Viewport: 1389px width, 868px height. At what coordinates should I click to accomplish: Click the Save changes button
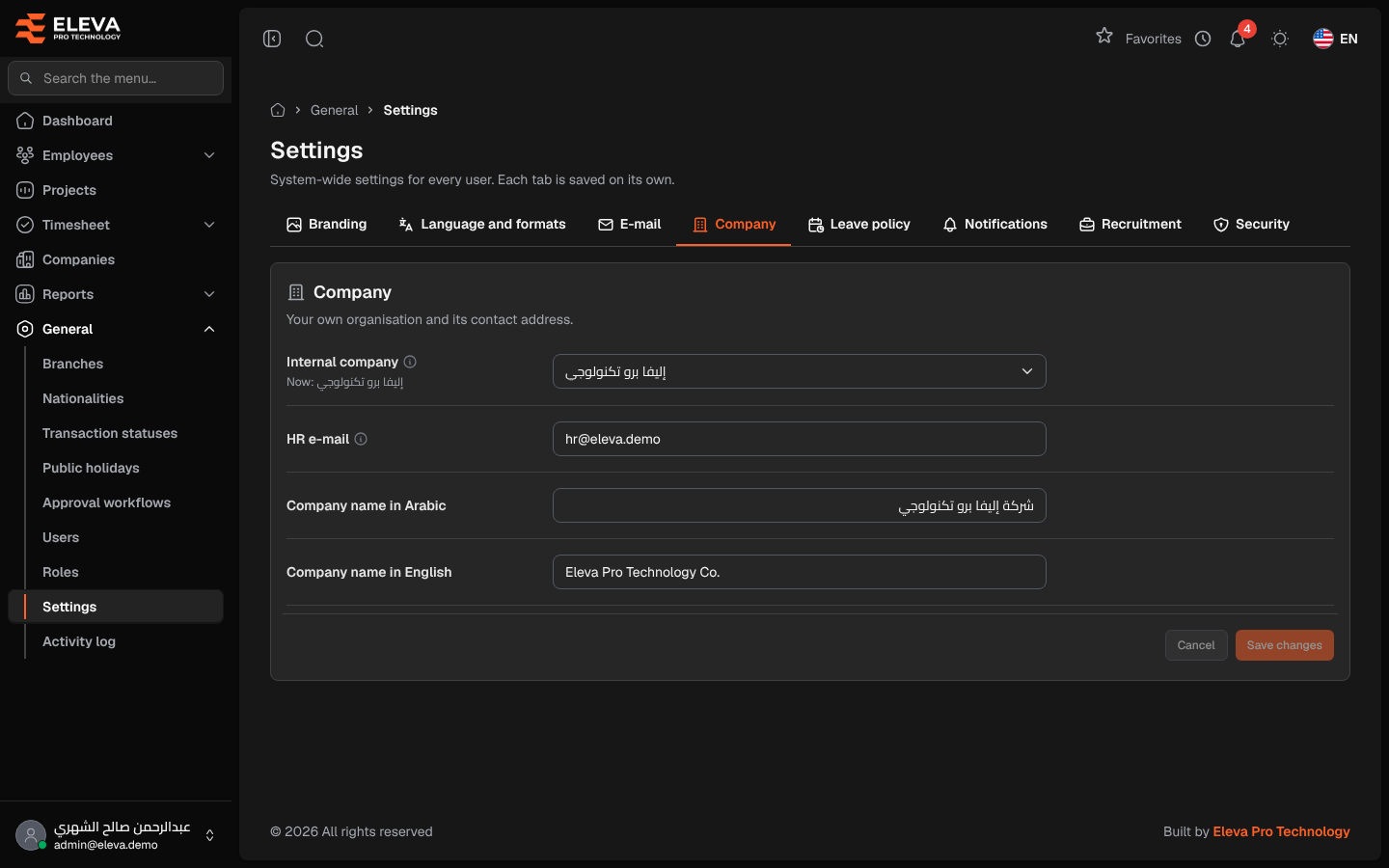click(x=1285, y=645)
